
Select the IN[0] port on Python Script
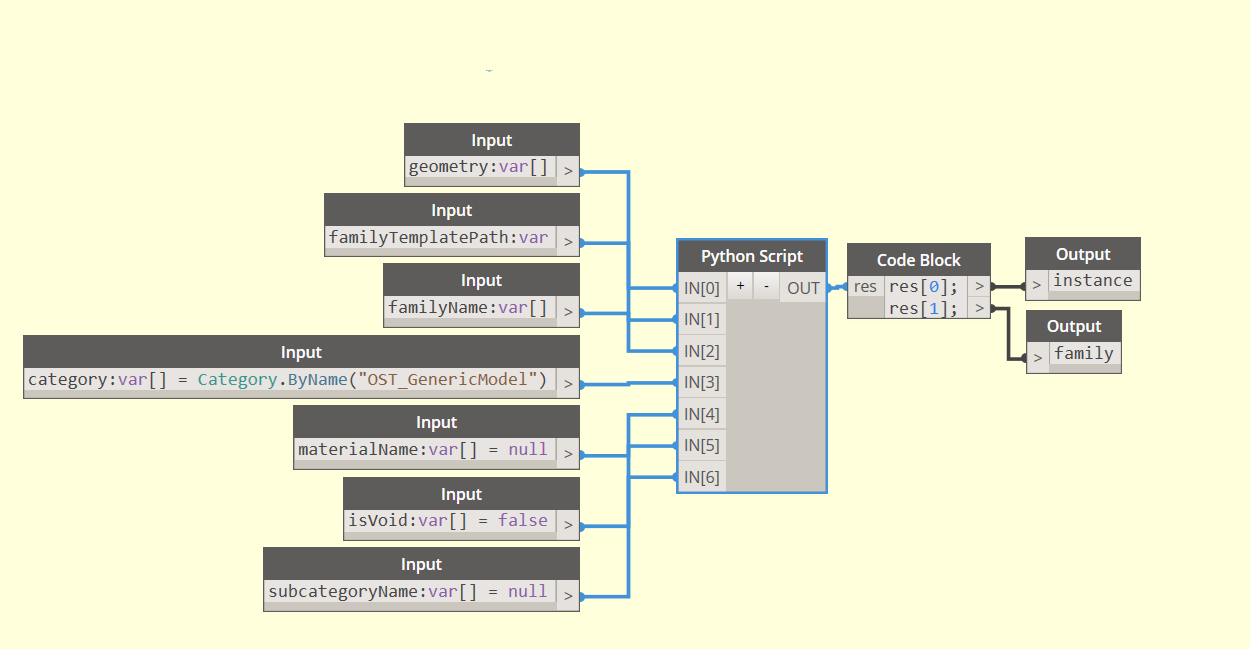pyautogui.click(x=702, y=288)
